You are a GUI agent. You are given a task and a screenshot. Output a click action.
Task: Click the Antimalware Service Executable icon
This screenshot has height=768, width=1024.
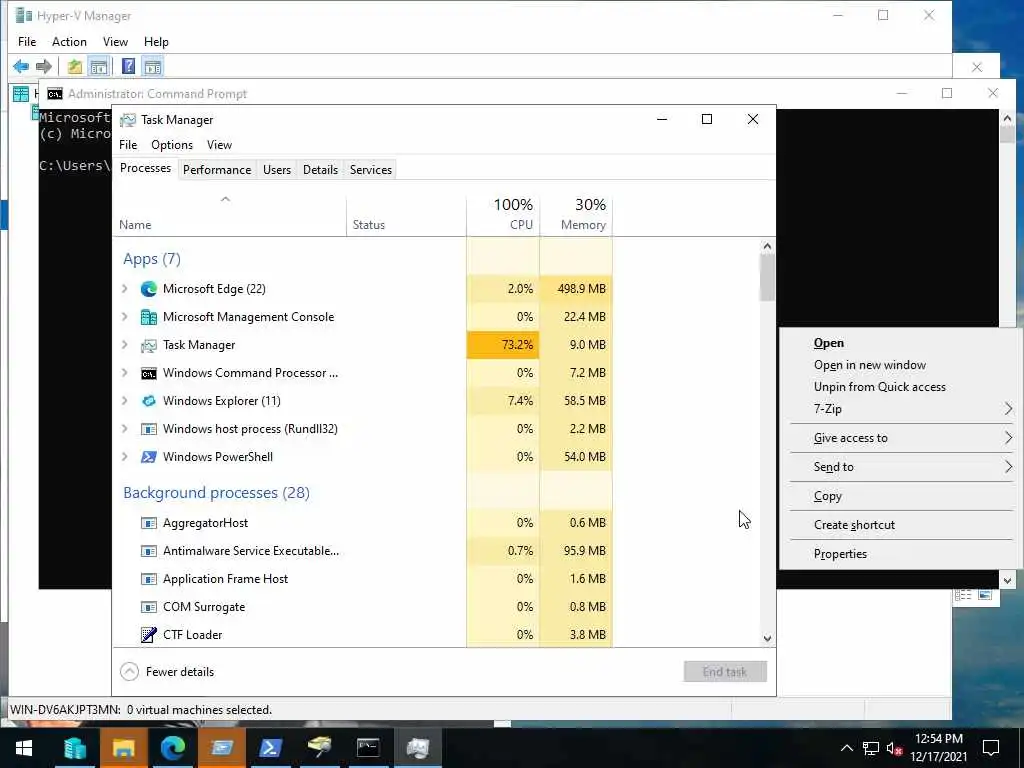(x=149, y=551)
